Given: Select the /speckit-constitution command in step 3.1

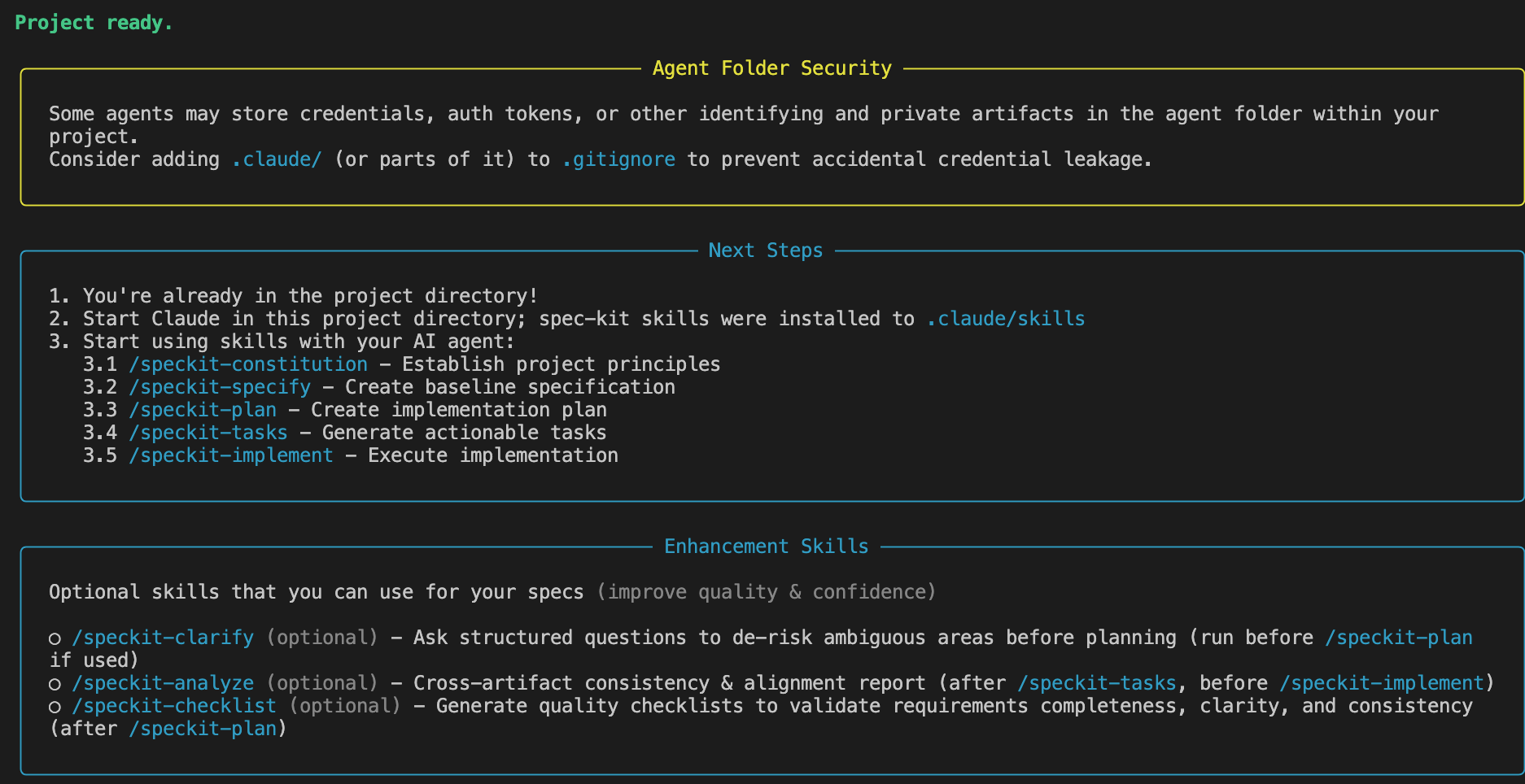Looking at the screenshot, I should (248, 364).
